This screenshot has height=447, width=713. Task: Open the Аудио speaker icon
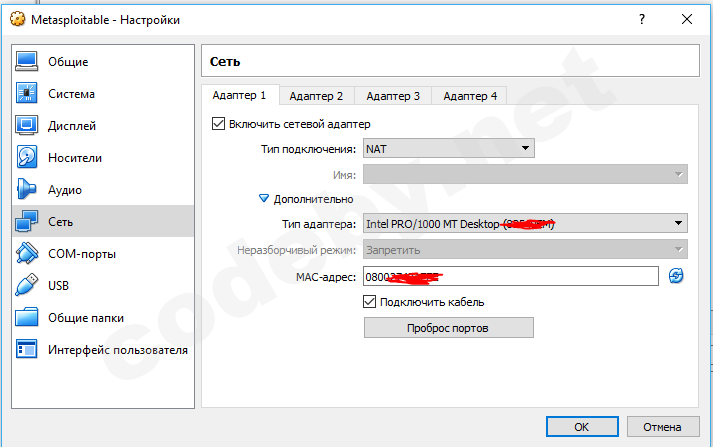[x=28, y=190]
